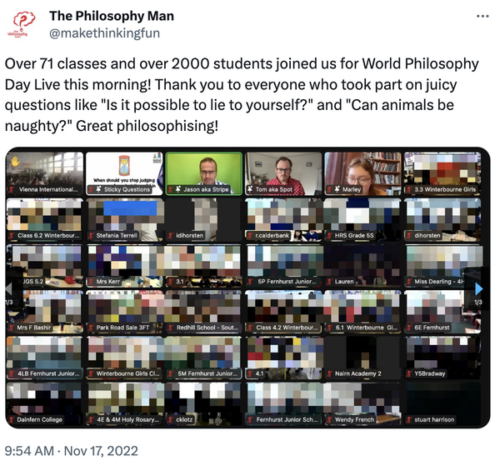Image resolution: width=500 pixels, height=471 pixels.
Task: Go to previous Zoom gallery page arrow
Action: (9, 289)
